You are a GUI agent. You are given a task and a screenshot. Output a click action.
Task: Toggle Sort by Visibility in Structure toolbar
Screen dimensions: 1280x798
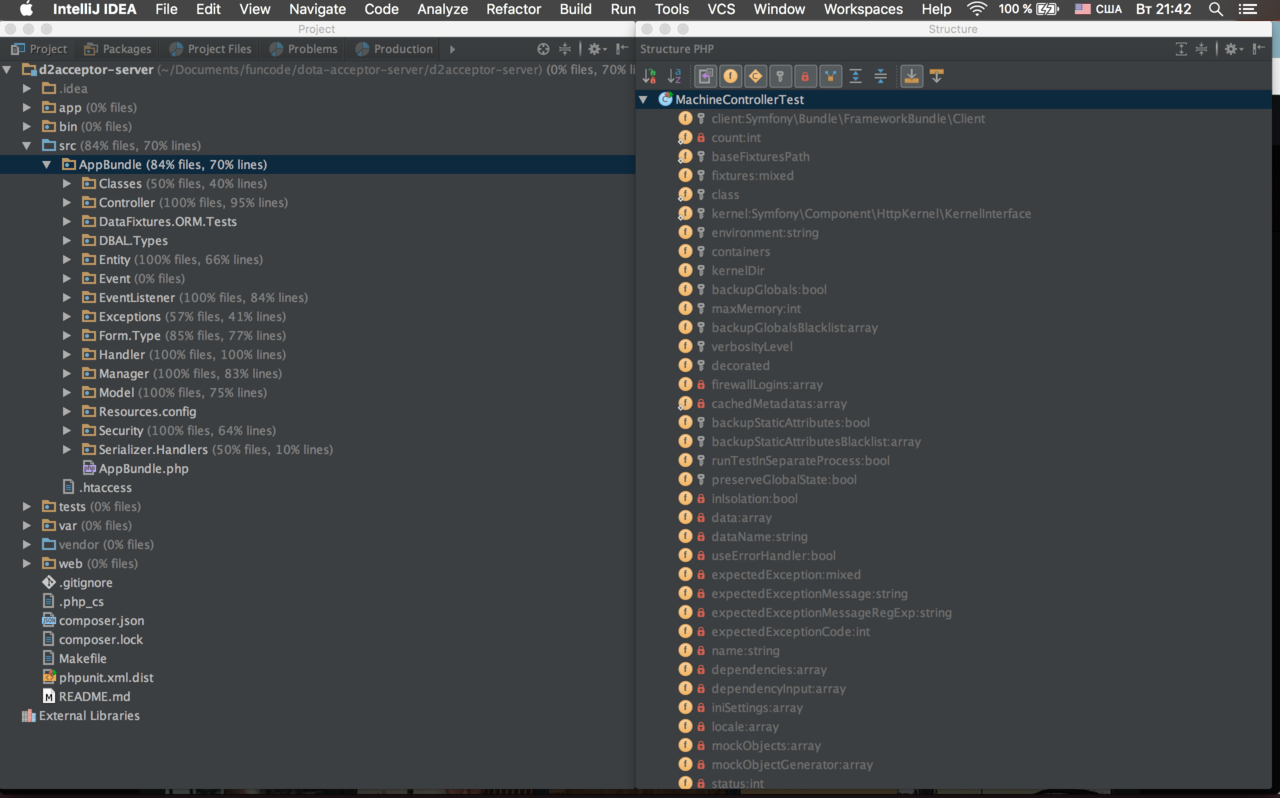point(650,76)
